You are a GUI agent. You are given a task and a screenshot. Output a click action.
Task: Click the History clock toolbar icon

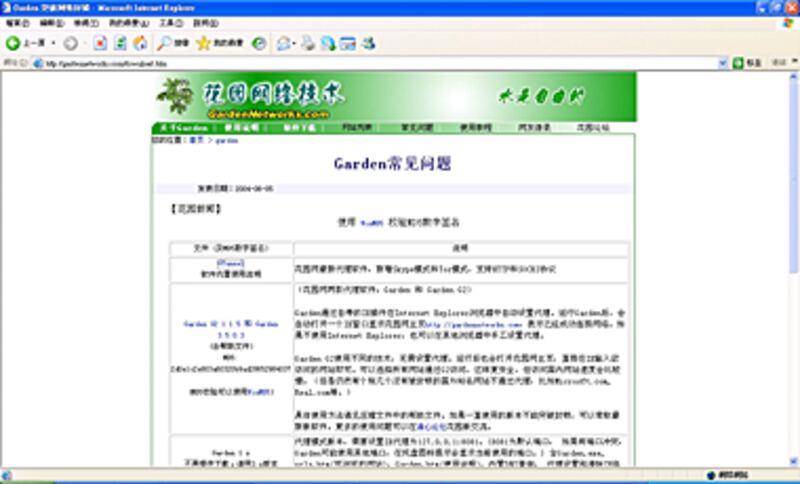[259, 44]
